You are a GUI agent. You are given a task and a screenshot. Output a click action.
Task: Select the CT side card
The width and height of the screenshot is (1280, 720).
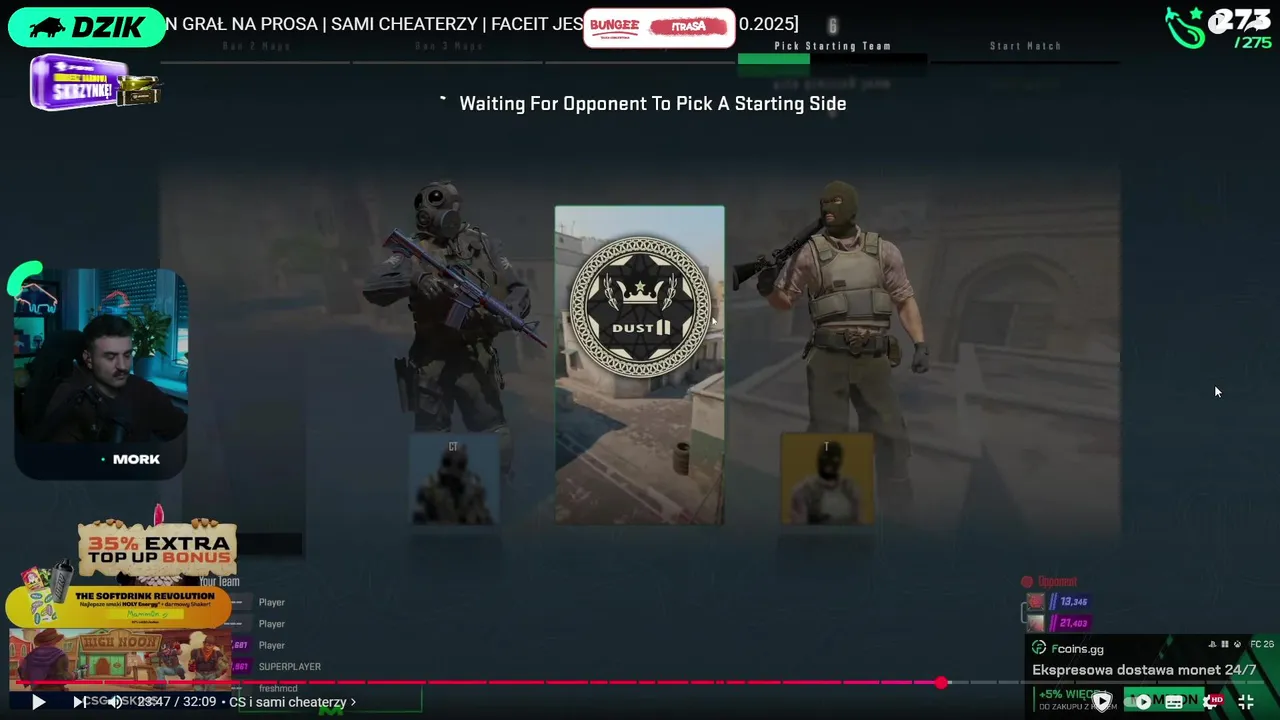coord(455,479)
